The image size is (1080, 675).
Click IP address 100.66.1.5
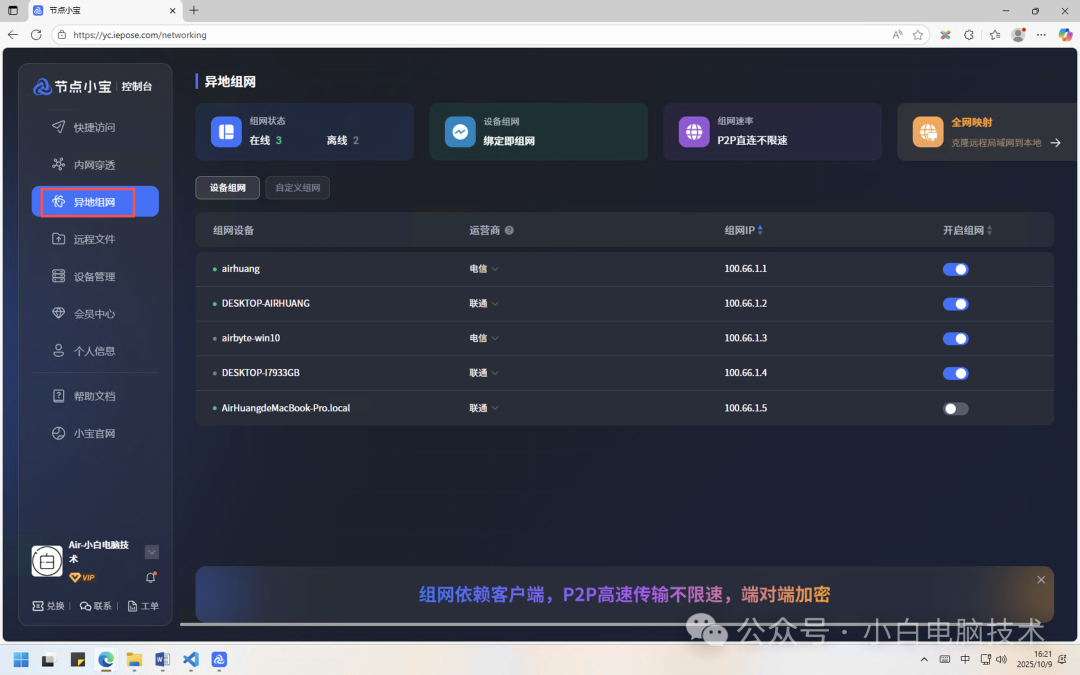(745, 408)
